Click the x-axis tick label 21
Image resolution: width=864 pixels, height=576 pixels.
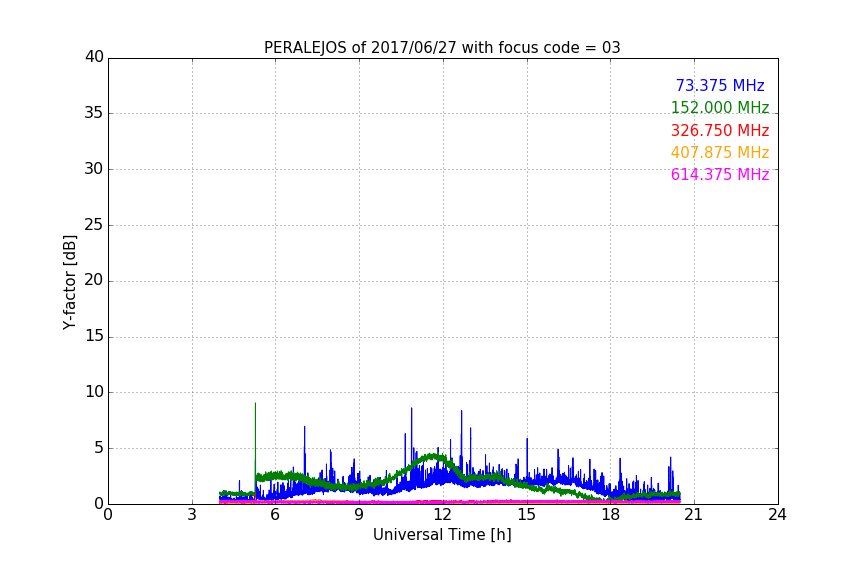(x=694, y=515)
